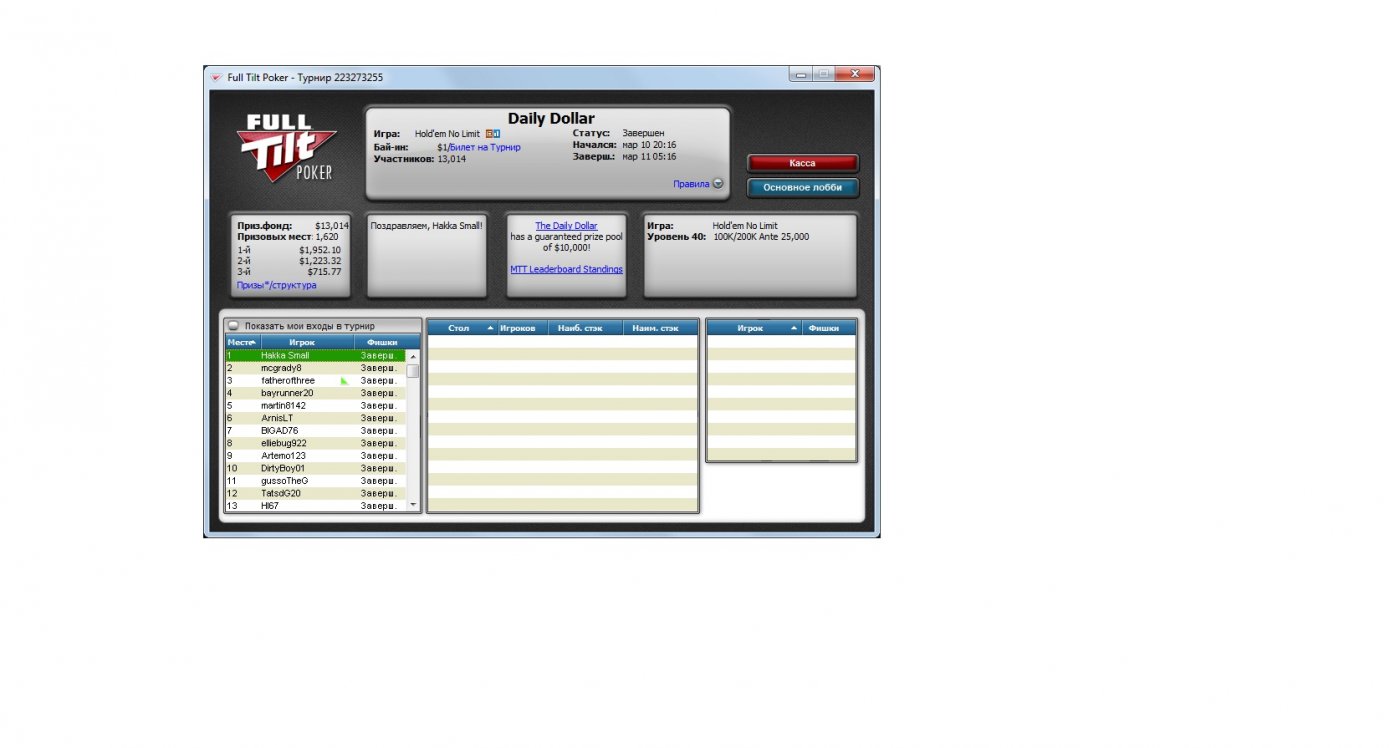Click the game type icon next to Hold'em No Limit

point(492,133)
